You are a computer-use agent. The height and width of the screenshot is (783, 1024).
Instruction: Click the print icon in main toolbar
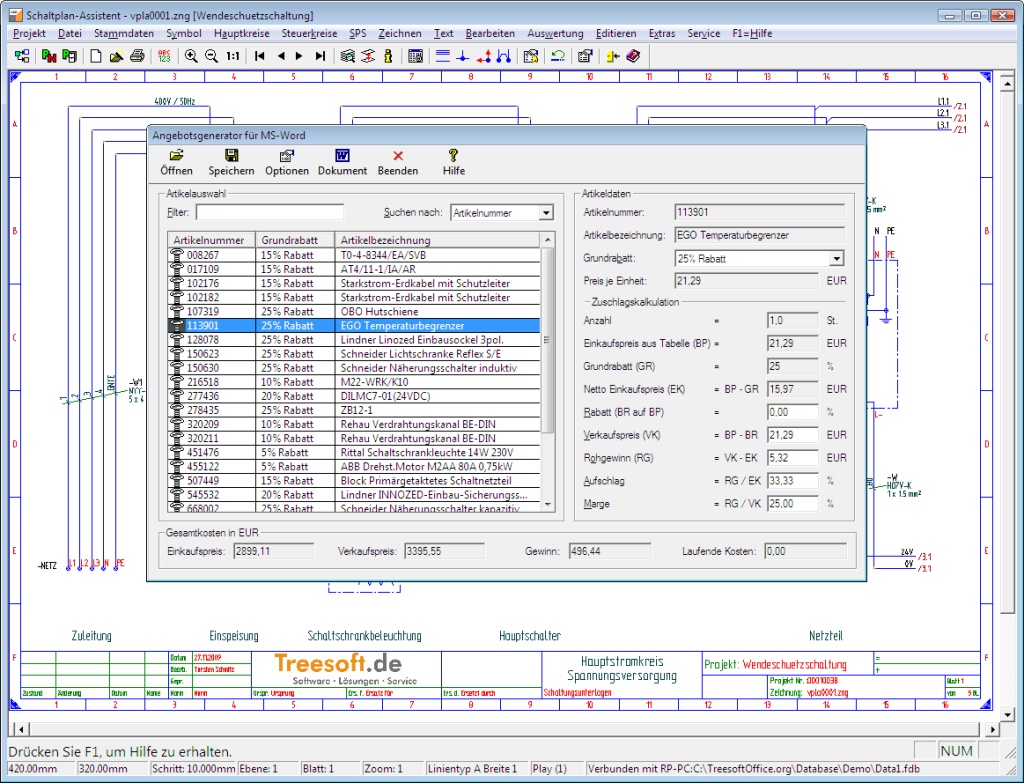pos(137,56)
